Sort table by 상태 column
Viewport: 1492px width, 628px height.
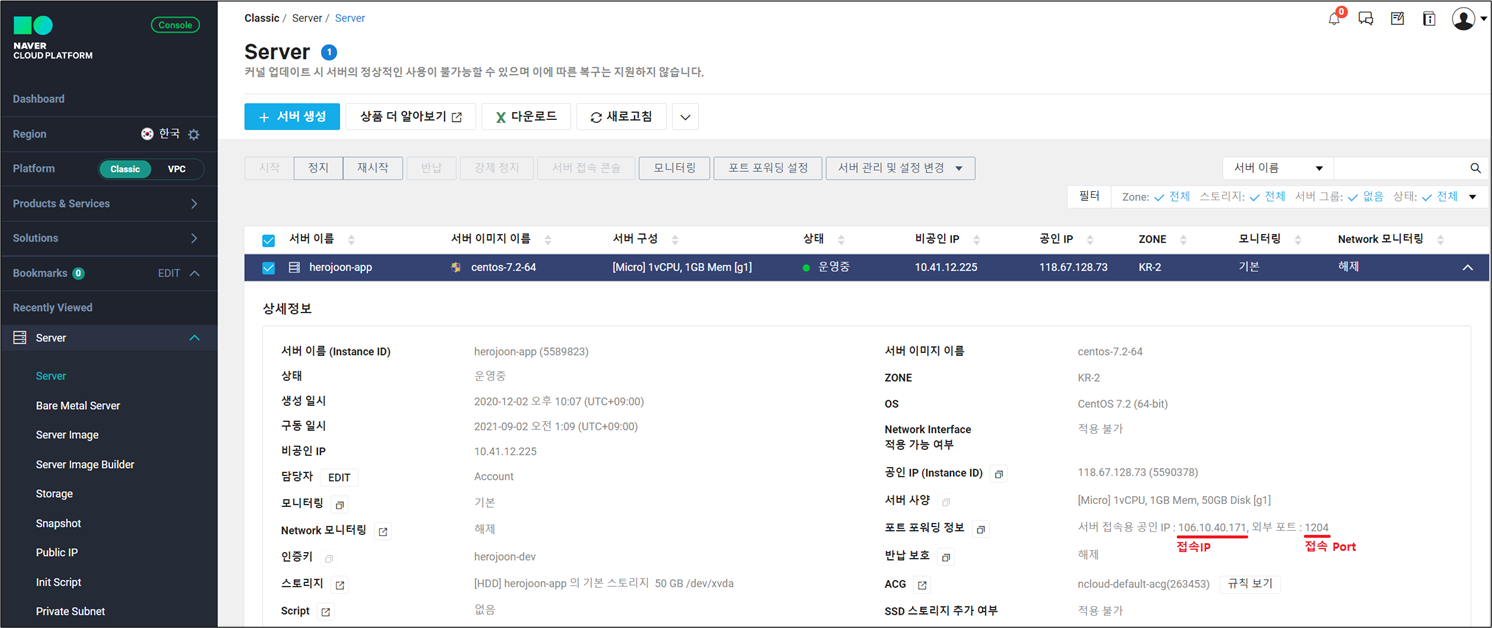(841, 240)
